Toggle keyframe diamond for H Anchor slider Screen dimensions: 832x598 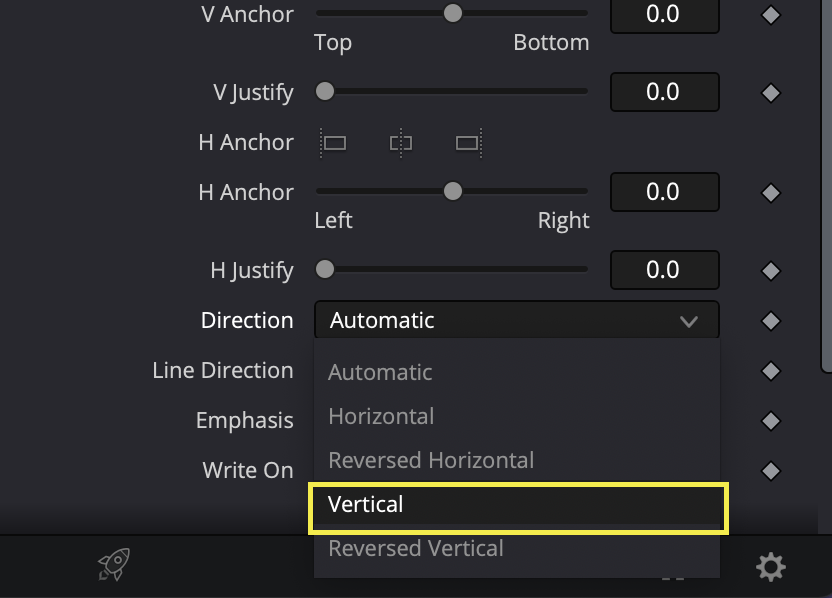770,193
